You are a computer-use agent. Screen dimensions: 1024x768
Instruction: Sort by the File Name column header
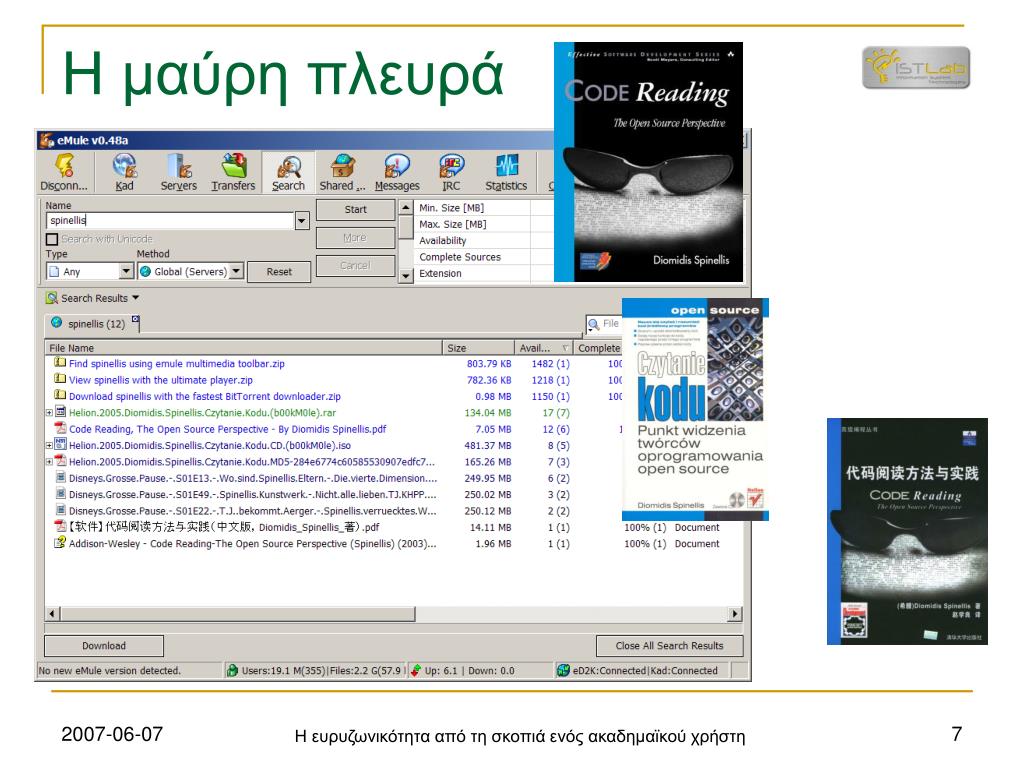[243, 347]
